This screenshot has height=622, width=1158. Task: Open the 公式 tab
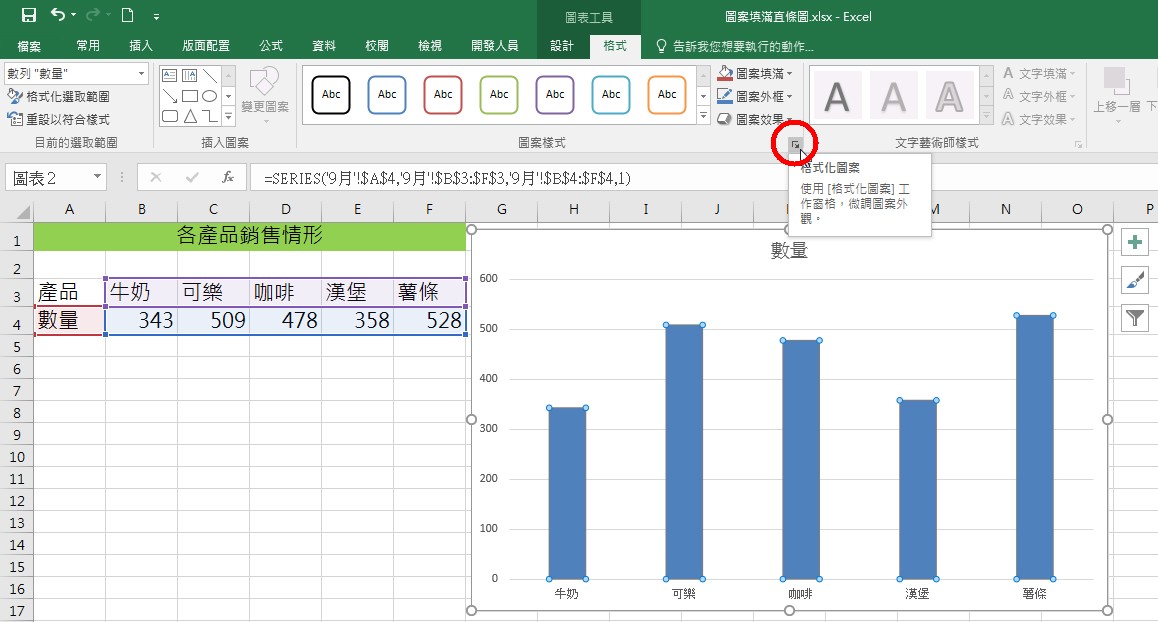[271, 46]
